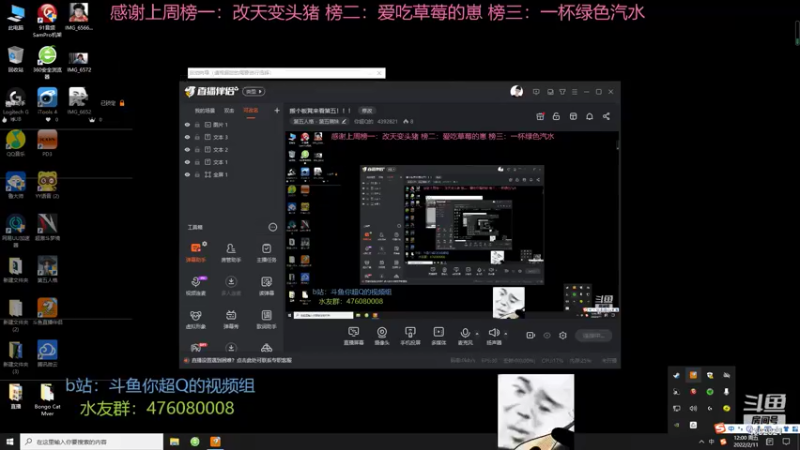
Task: Hide the 图片 1 layer
Action: point(187,124)
